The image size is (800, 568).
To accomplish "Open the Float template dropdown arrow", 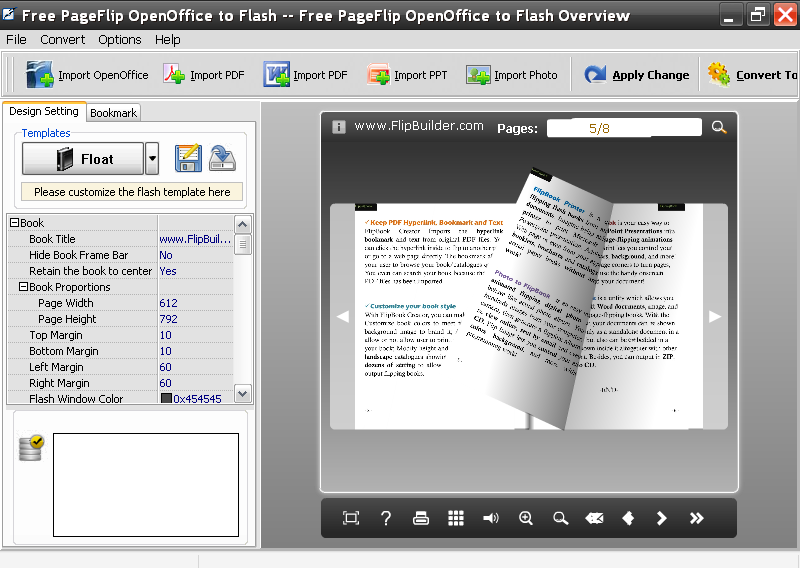I will [152, 158].
